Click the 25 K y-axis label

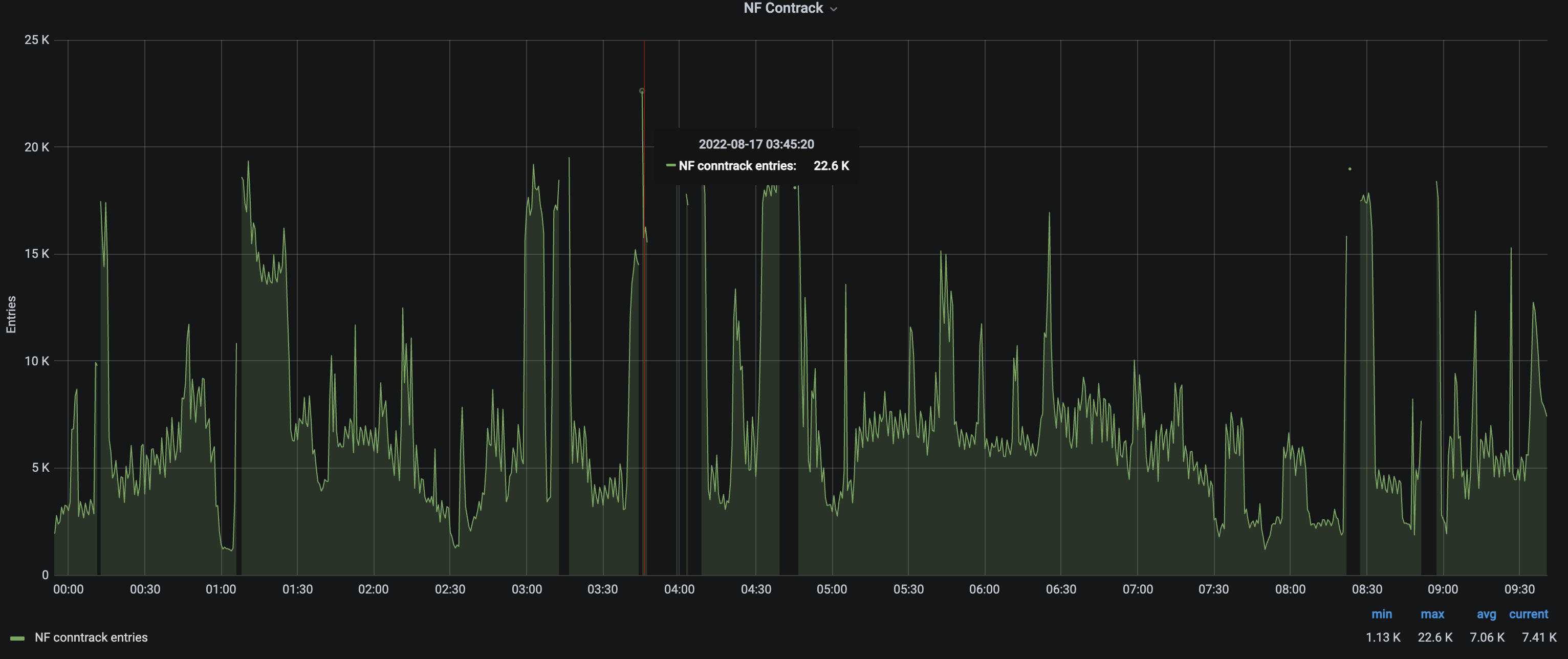36,40
